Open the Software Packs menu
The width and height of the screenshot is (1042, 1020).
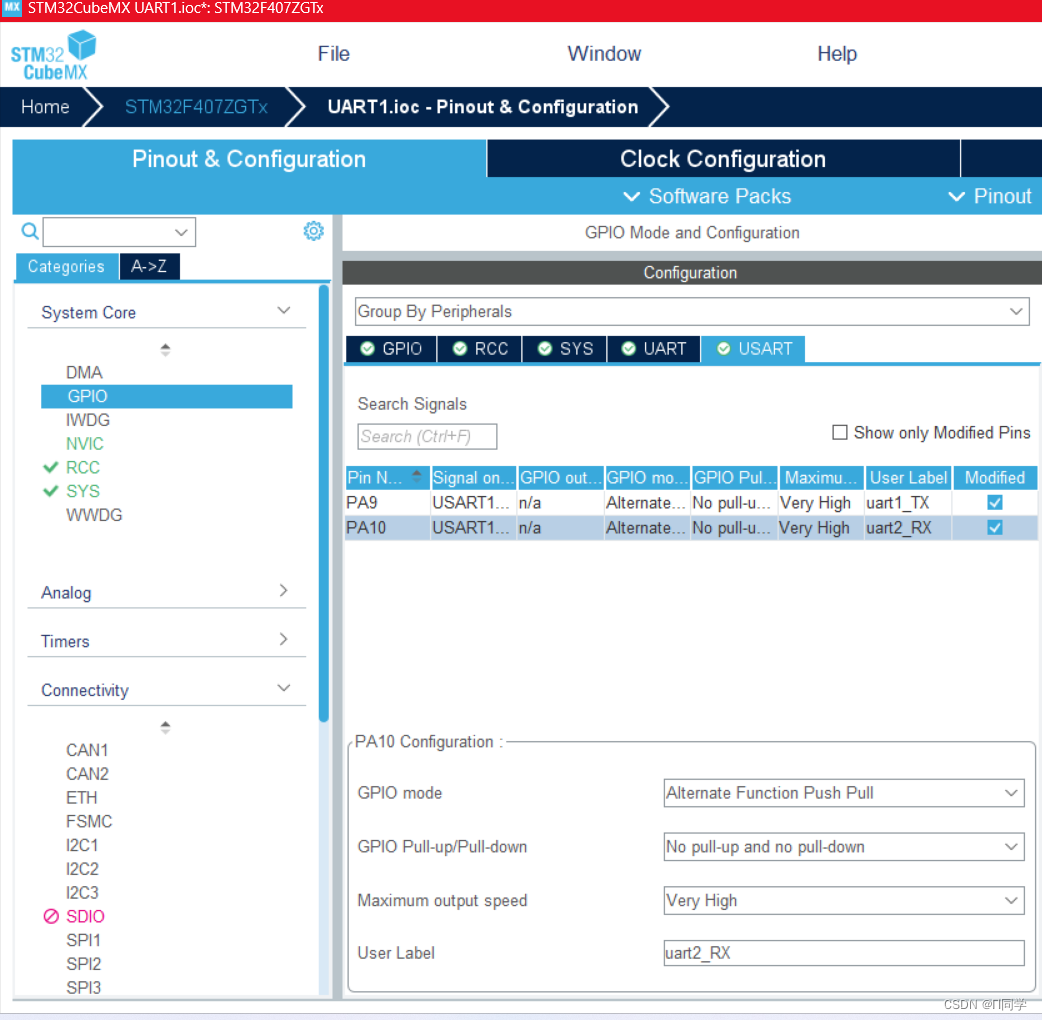(x=707, y=196)
